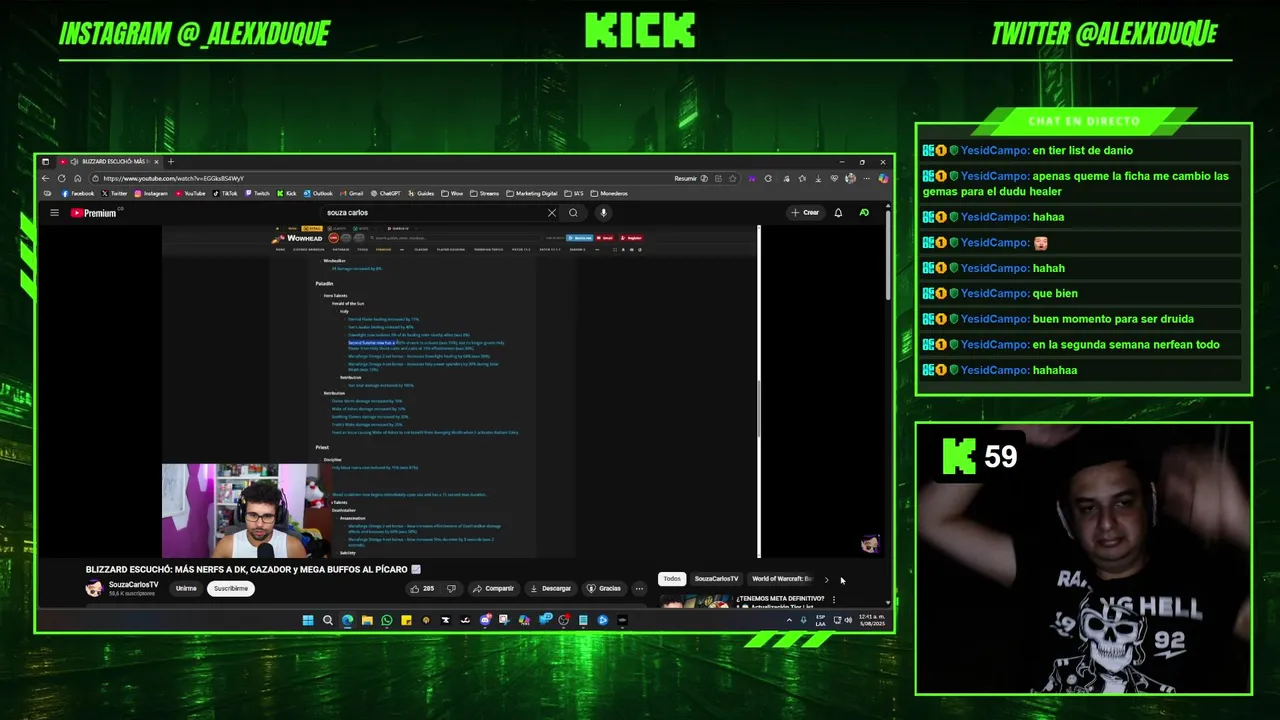Select the 'SouzaCarlosTV' filter chip
The width and height of the screenshot is (1280, 720).
(x=716, y=579)
